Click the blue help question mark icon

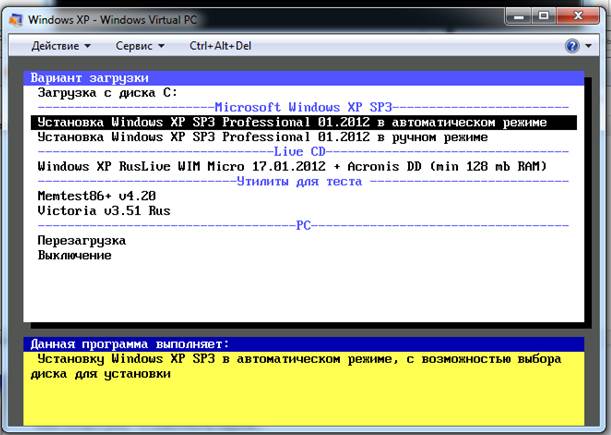572,46
